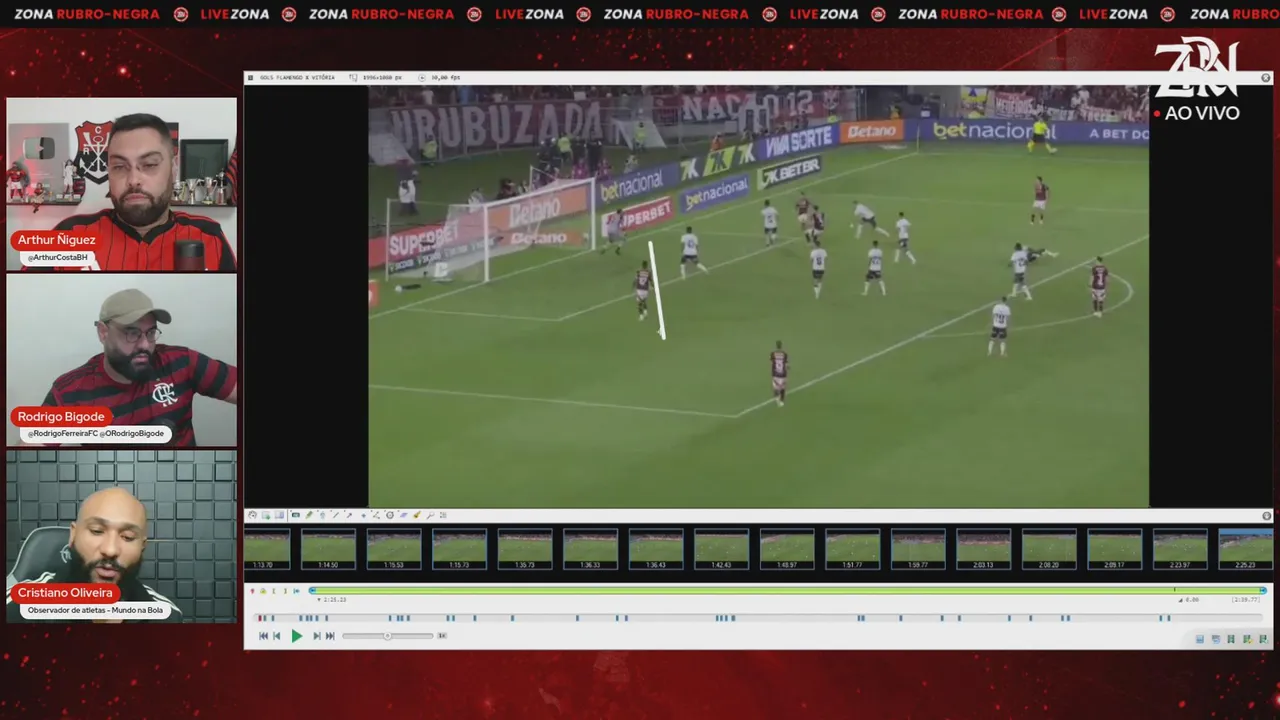Adjust the playback speed slider handle
This screenshot has width=1280, height=720.
[387, 636]
